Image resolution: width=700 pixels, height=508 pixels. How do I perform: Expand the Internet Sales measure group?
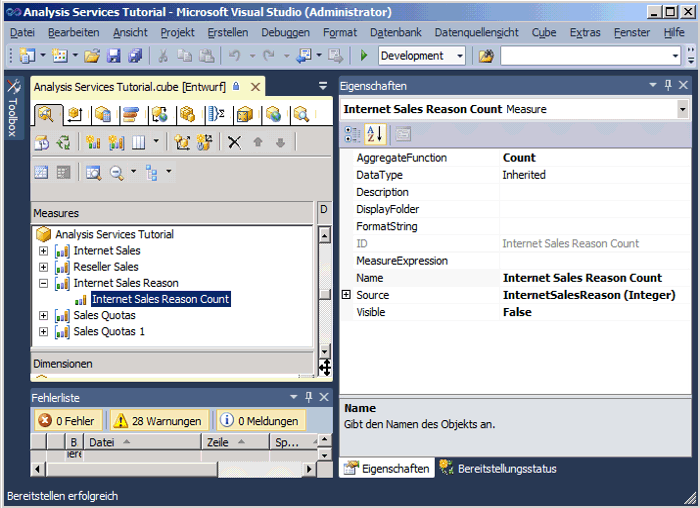[x=43, y=251]
